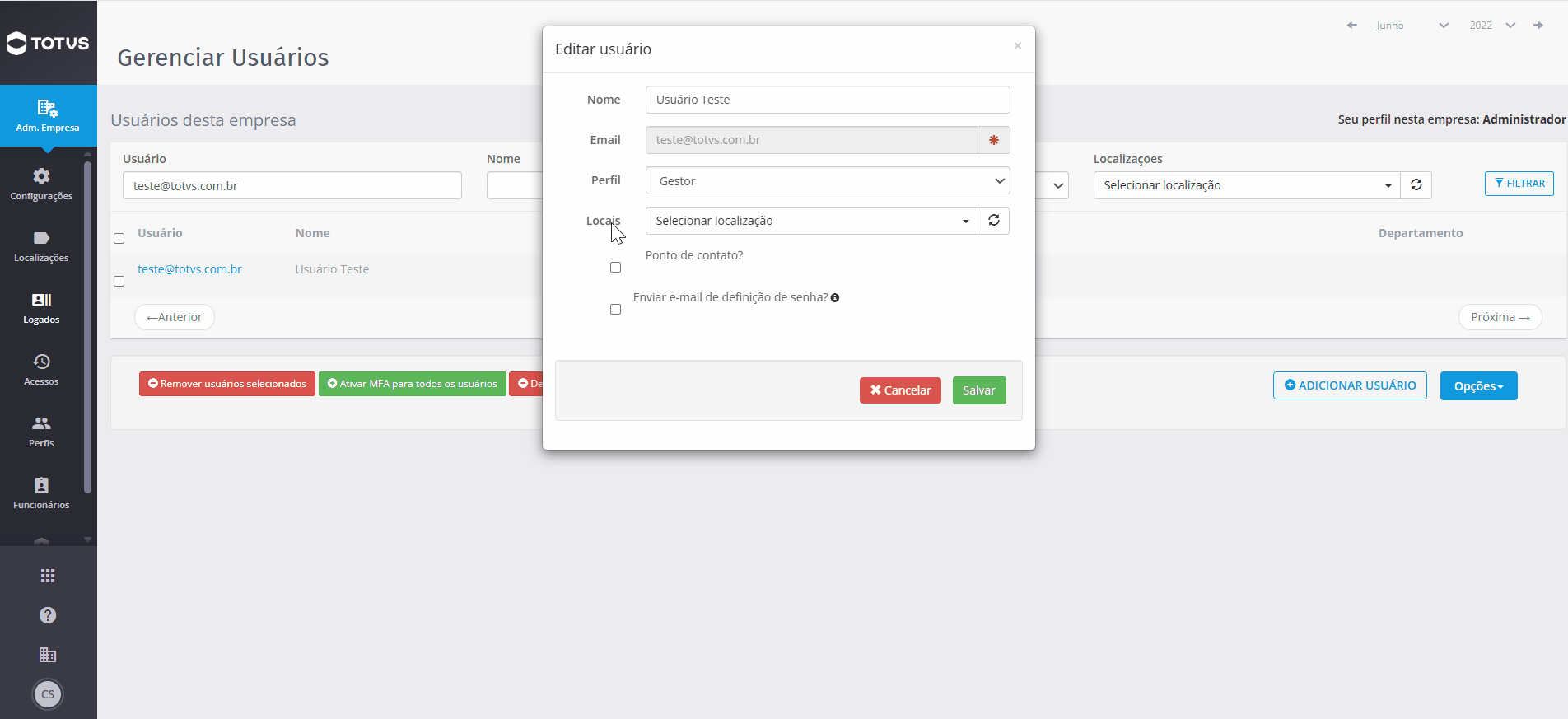Image resolution: width=1568 pixels, height=719 pixels.
Task: Open the Perfil Gestor dropdown
Action: click(828, 180)
